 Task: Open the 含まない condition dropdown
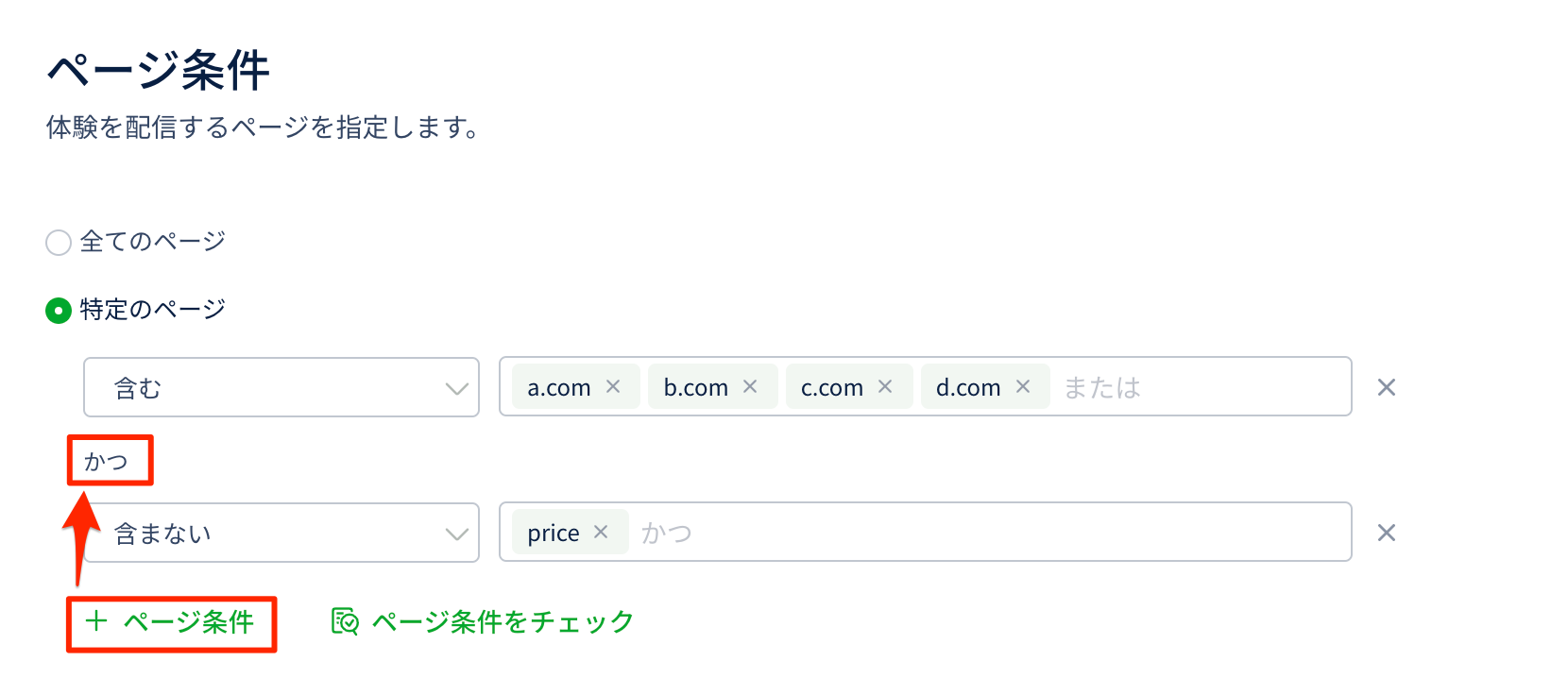[281, 533]
